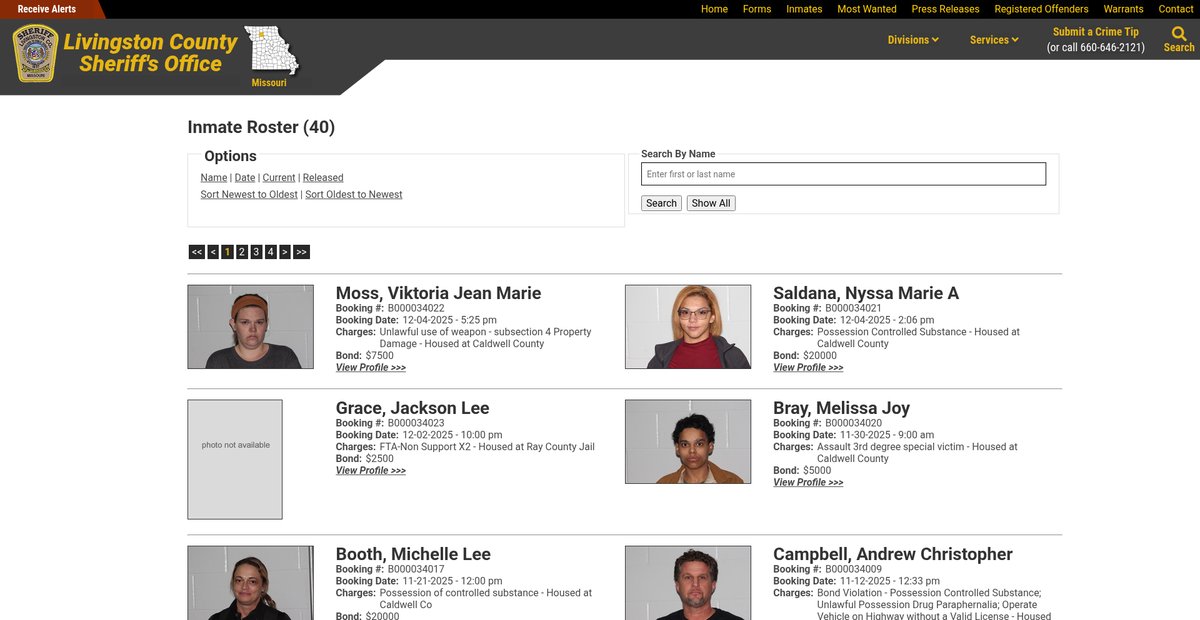1200x620 pixels.
Task: Click the Receive Alerts tab
Action: [x=47, y=9]
